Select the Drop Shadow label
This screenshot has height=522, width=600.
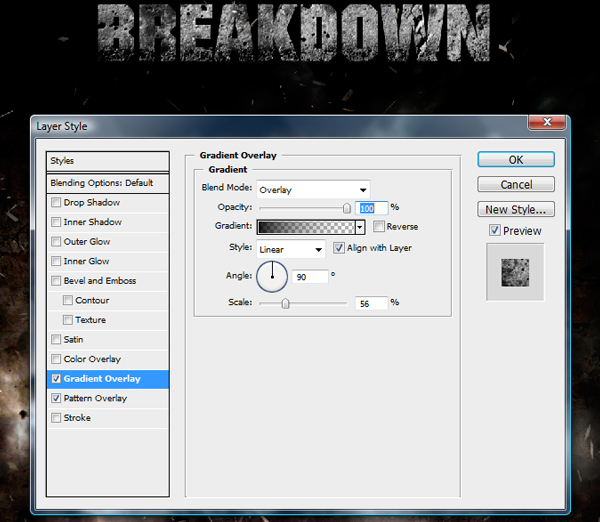[92, 202]
